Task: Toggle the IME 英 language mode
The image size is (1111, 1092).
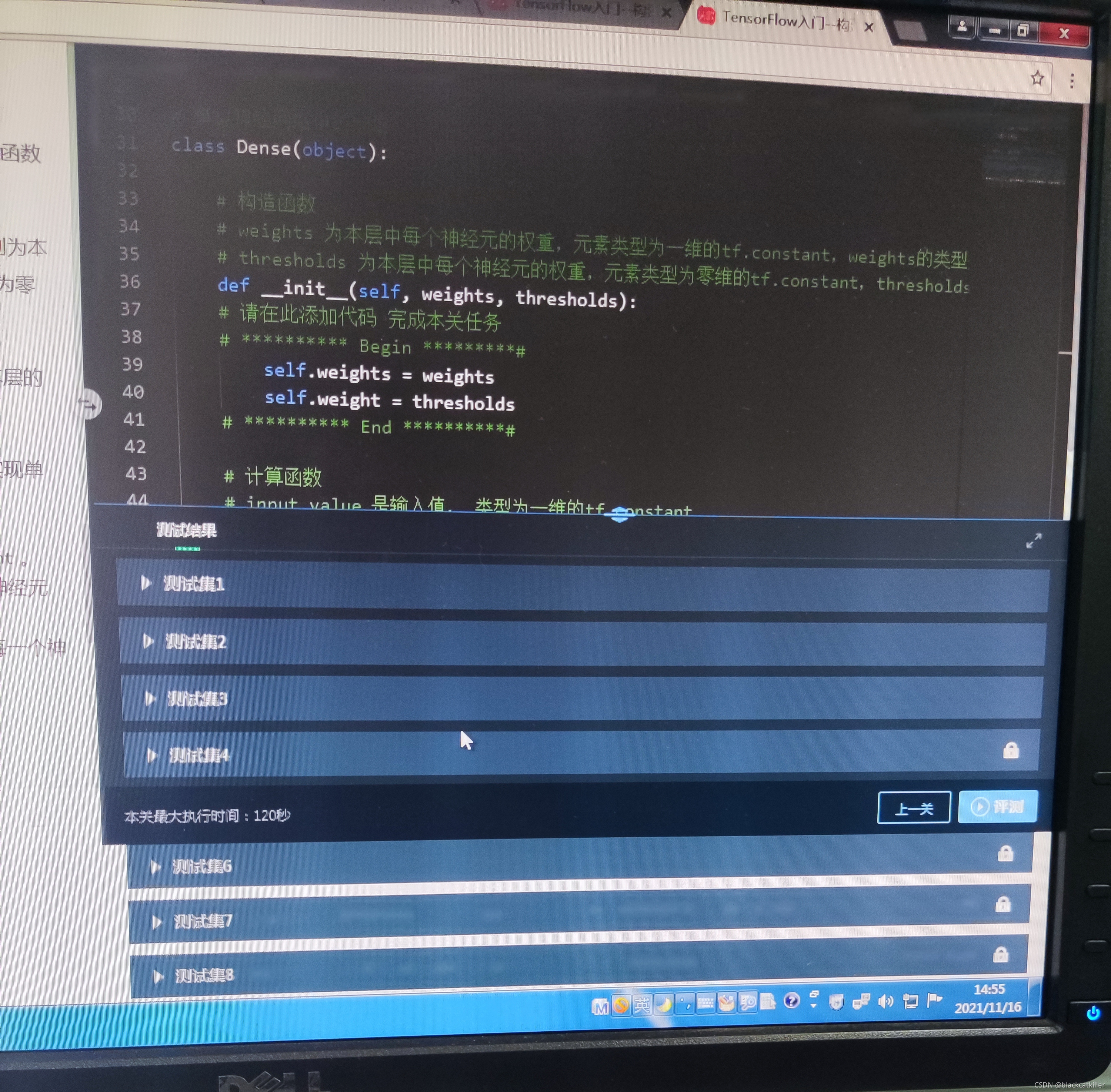Action: [x=641, y=1005]
